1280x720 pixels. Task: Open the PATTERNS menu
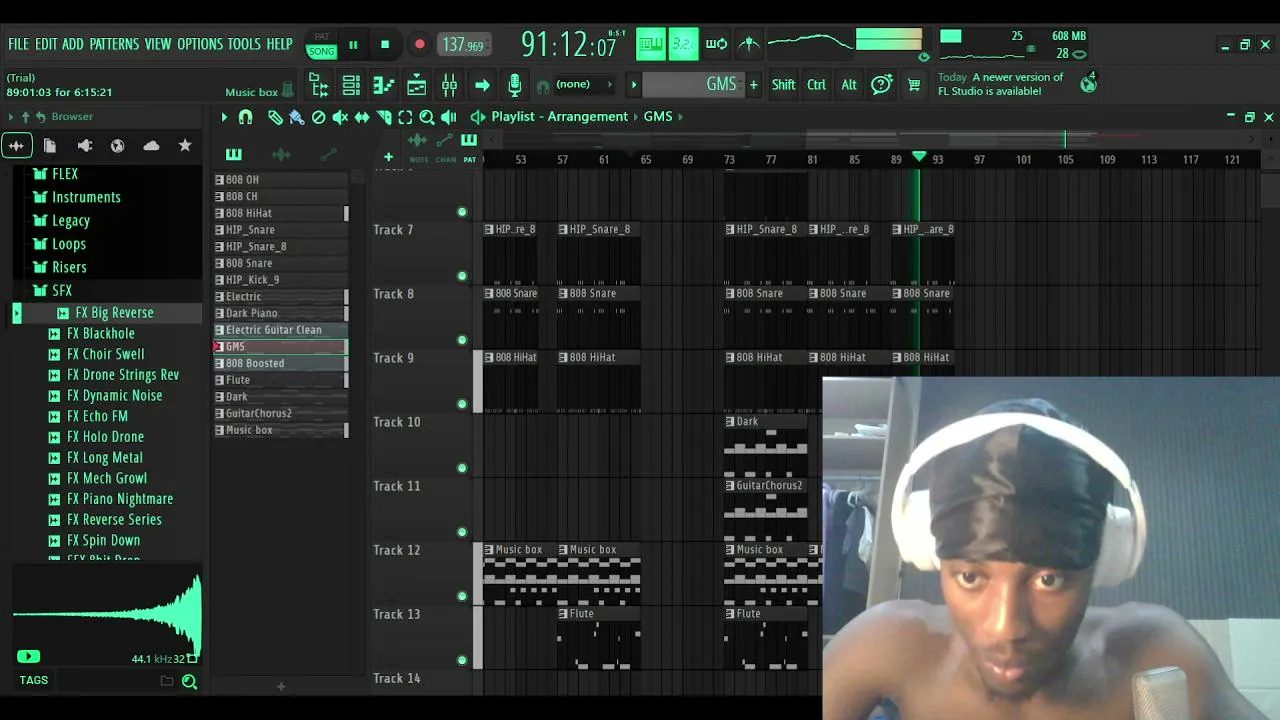[x=114, y=44]
